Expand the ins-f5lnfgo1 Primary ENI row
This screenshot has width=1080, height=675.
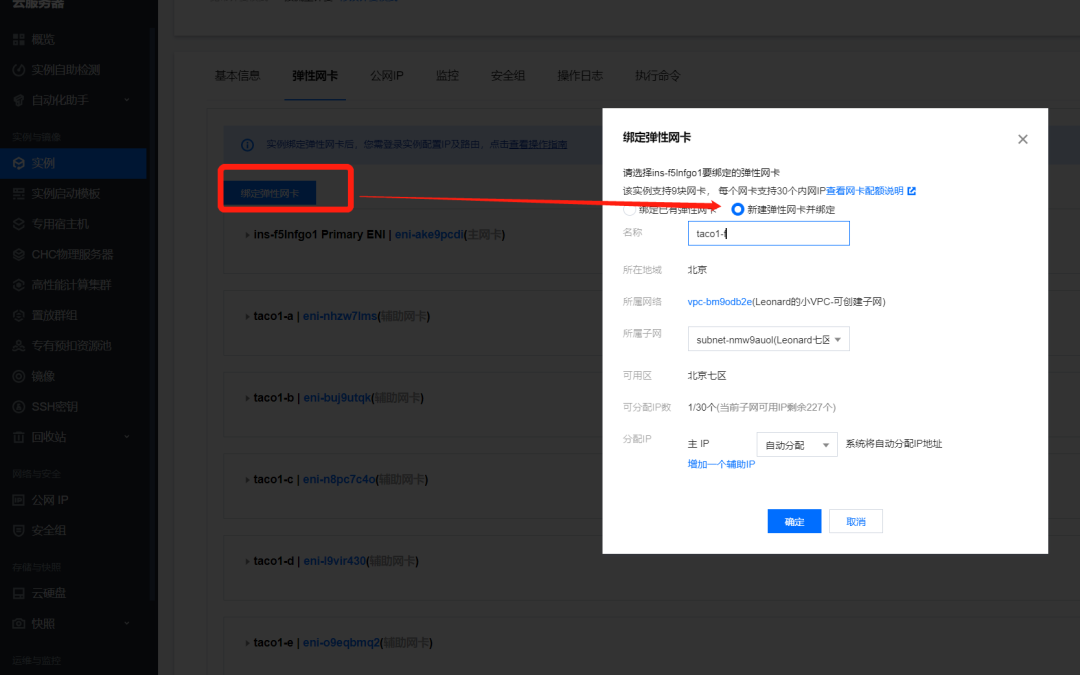click(247, 235)
